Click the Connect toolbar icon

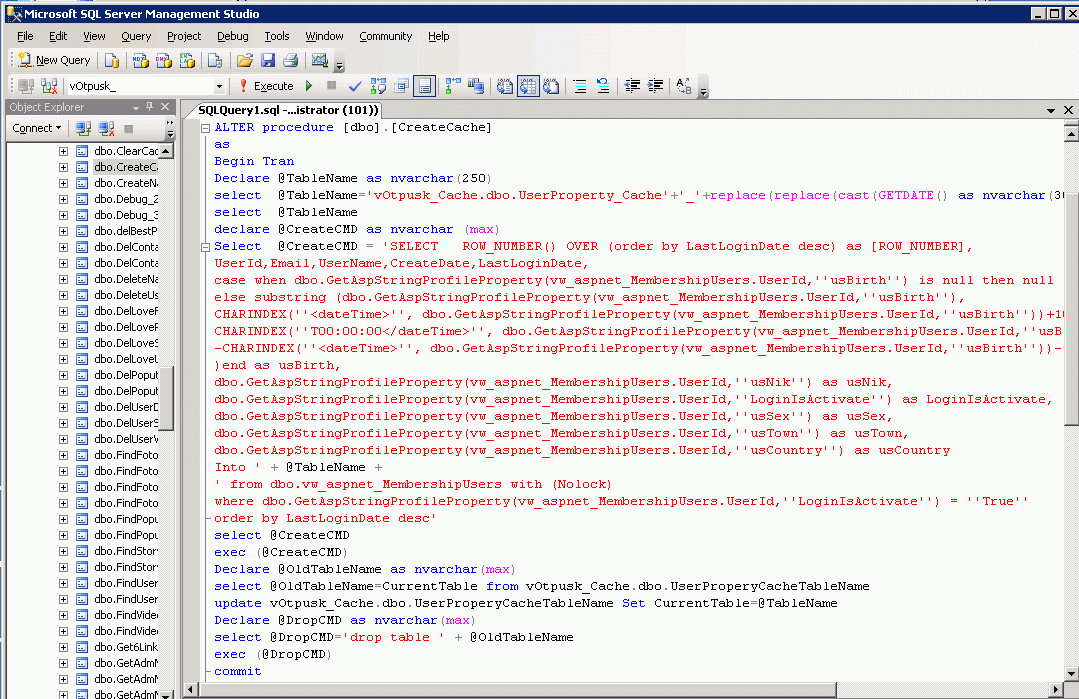point(26,86)
